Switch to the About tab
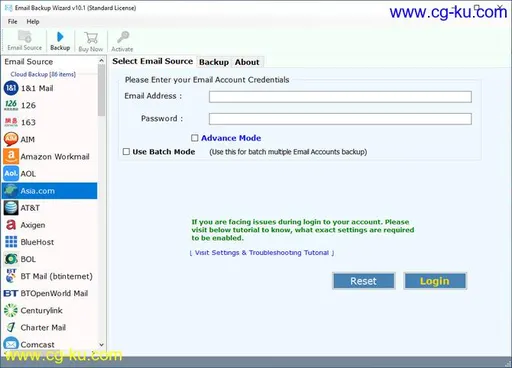The height and width of the screenshot is (368, 512). 247,62
